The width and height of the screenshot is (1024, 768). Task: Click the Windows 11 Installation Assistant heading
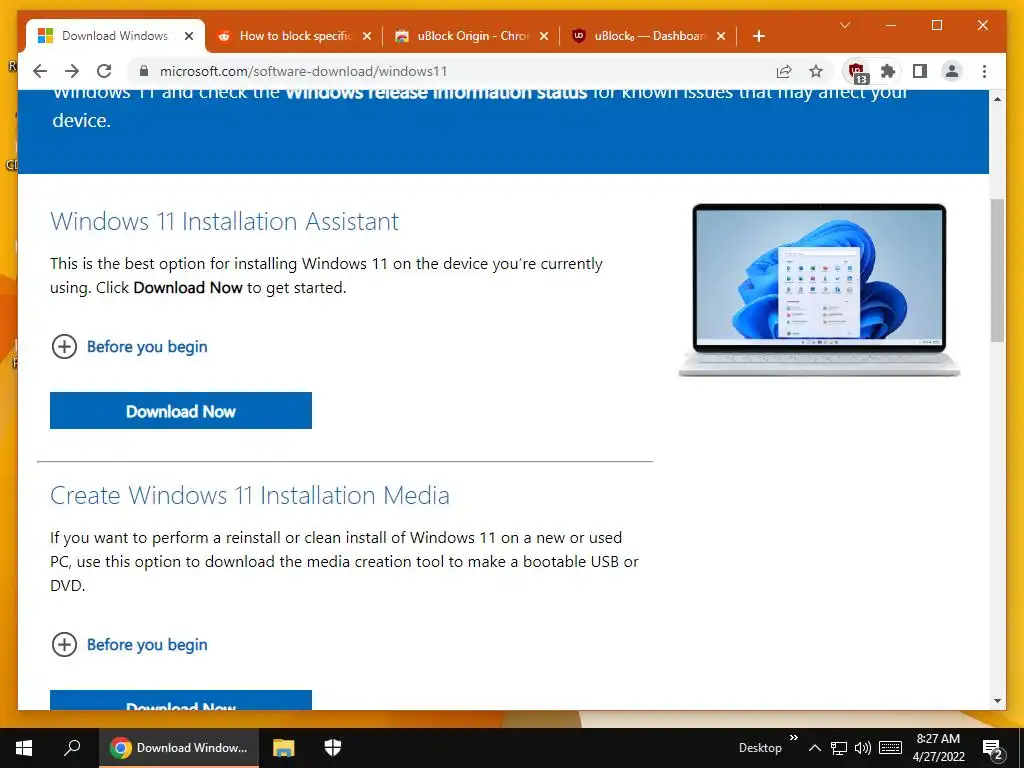(x=224, y=221)
